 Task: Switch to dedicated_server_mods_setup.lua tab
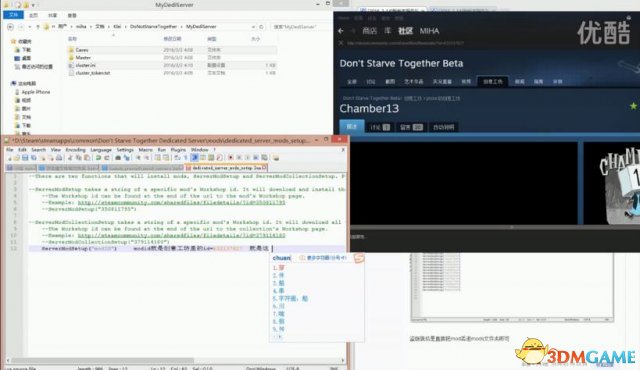pyautogui.click(x=226, y=168)
